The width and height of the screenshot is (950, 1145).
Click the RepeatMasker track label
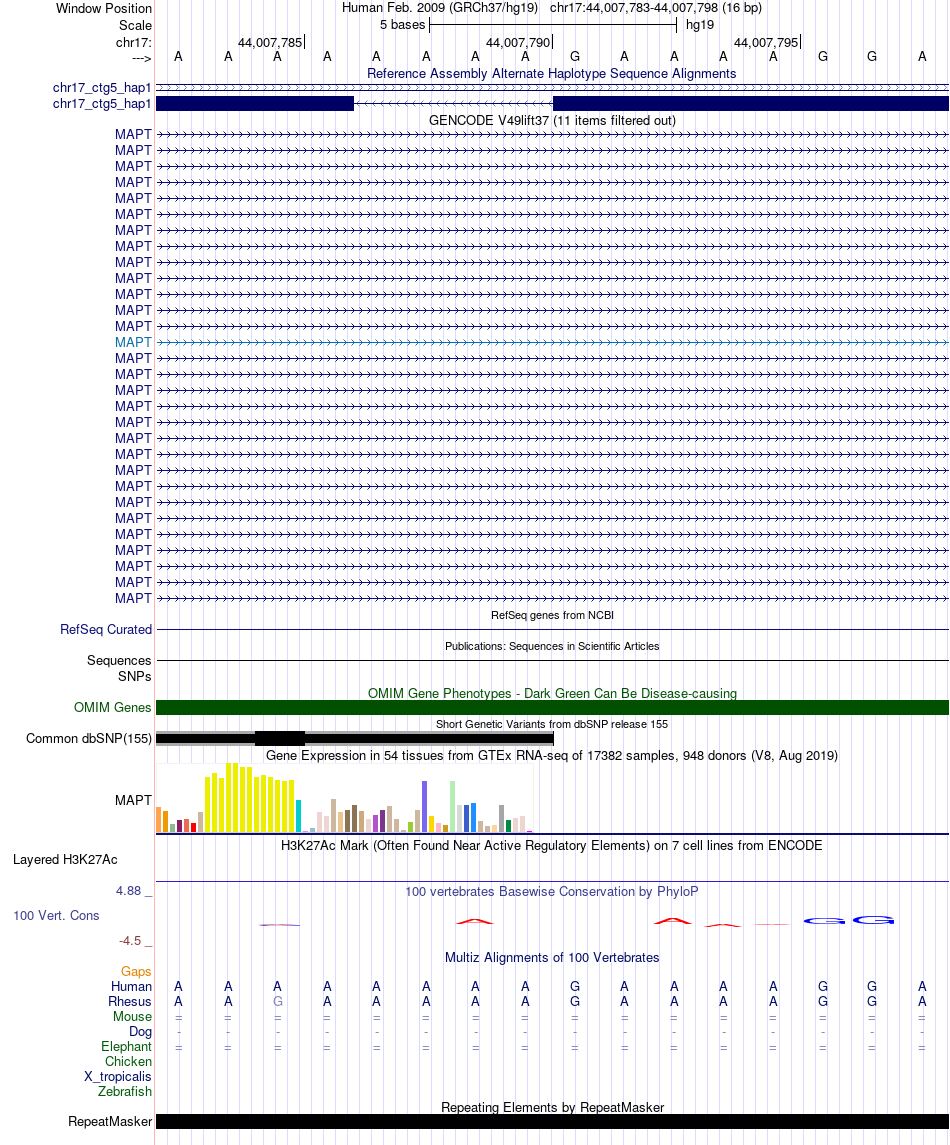coord(110,1122)
